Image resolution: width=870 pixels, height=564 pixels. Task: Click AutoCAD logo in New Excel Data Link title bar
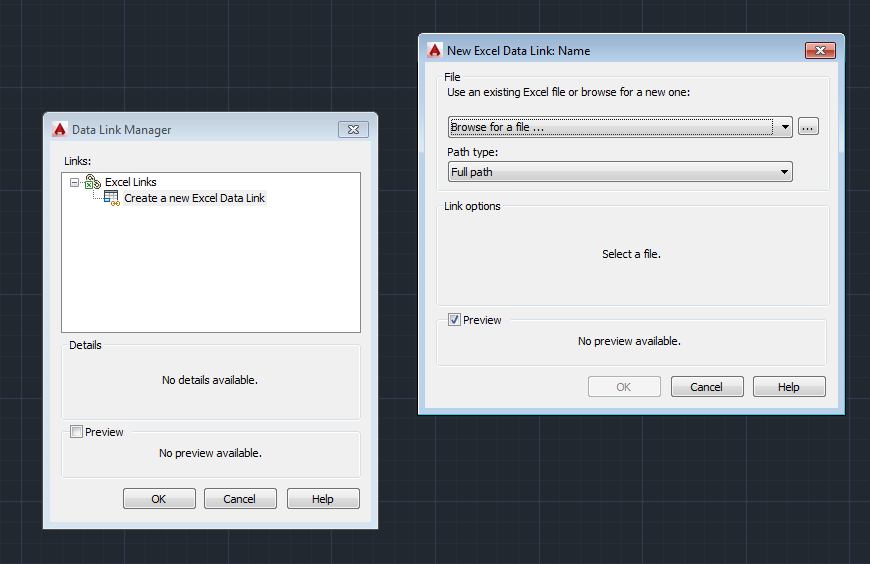435,51
